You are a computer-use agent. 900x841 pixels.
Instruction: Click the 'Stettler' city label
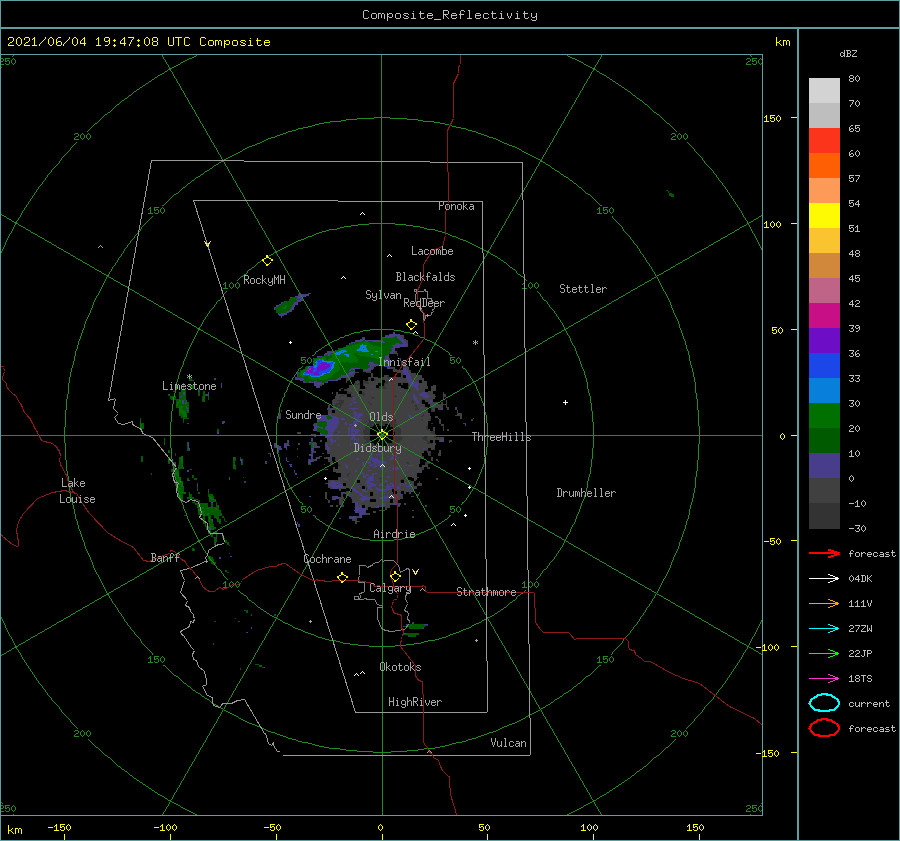(x=583, y=289)
